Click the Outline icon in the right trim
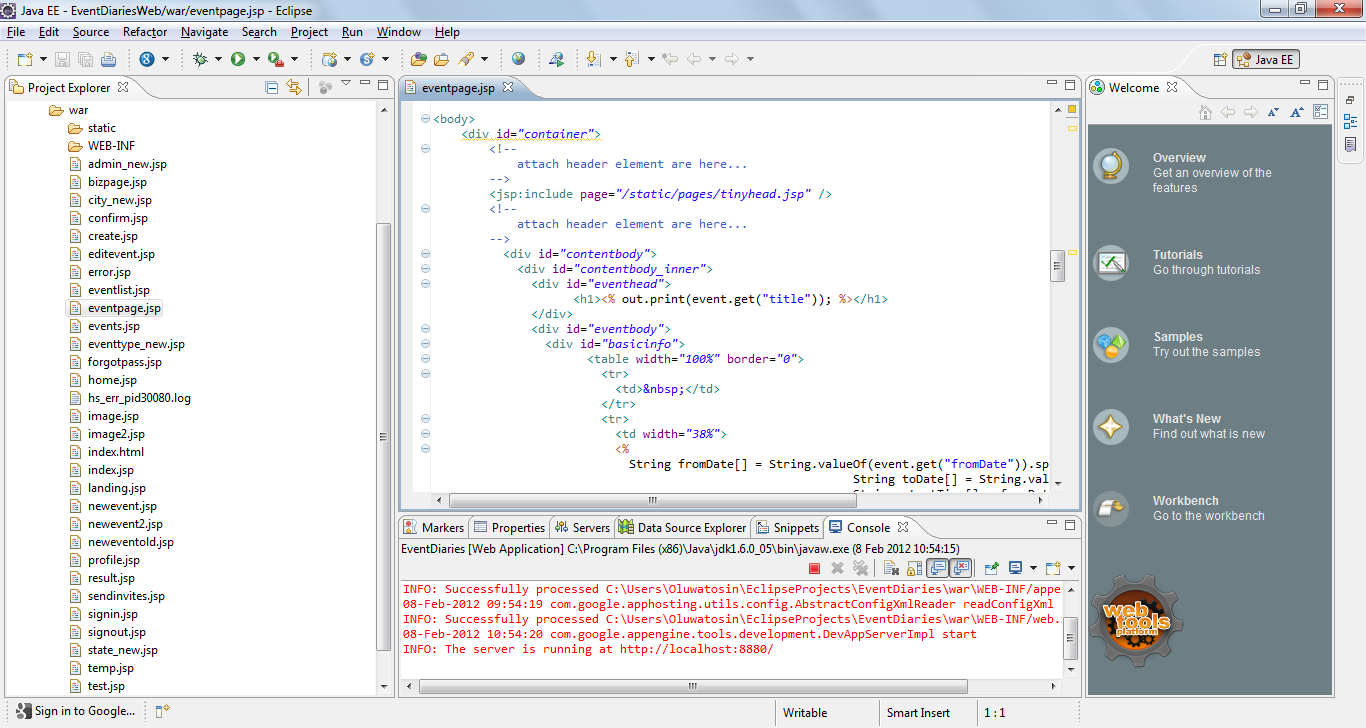 coord(1350,122)
